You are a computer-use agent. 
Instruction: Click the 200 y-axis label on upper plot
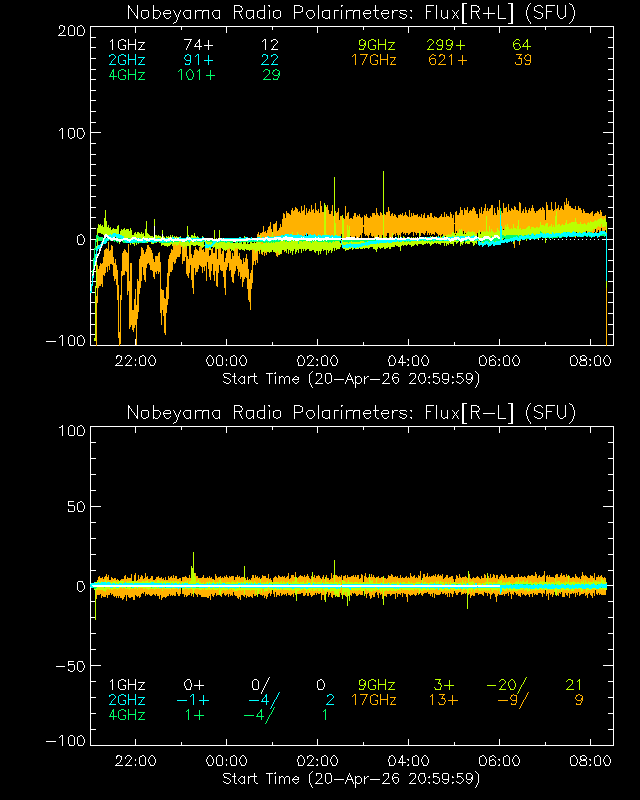click(x=70, y=31)
